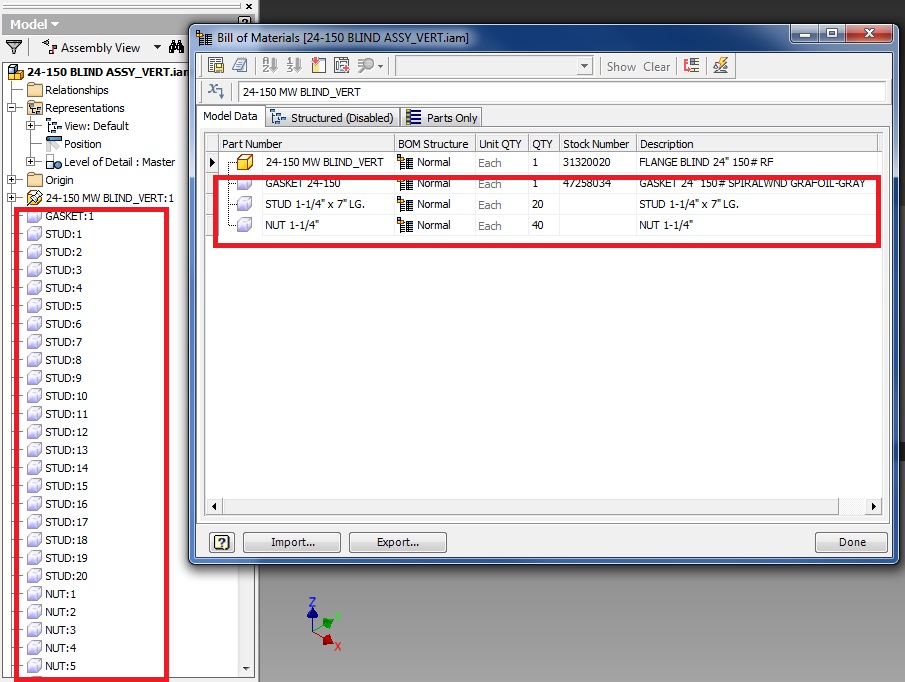Click the numeric sort icon in BOM toolbar

pyautogui.click(x=291, y=65)
